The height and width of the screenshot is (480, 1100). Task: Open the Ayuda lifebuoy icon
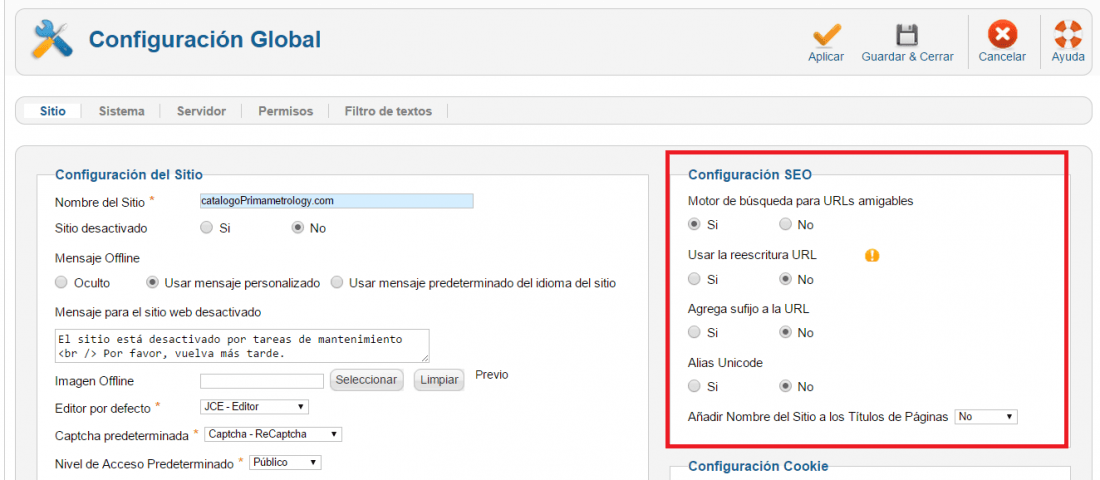click(1068, 34)
